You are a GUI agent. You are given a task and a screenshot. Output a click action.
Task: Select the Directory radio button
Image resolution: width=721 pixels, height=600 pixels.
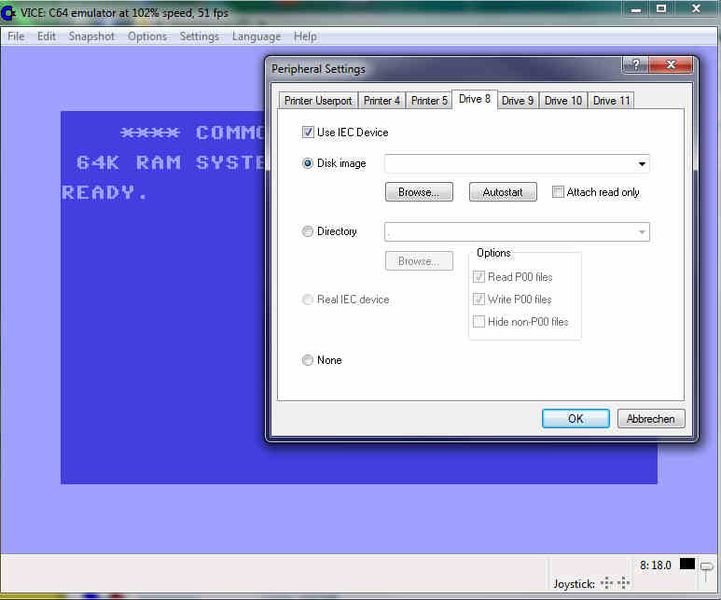tap(308, 232)
